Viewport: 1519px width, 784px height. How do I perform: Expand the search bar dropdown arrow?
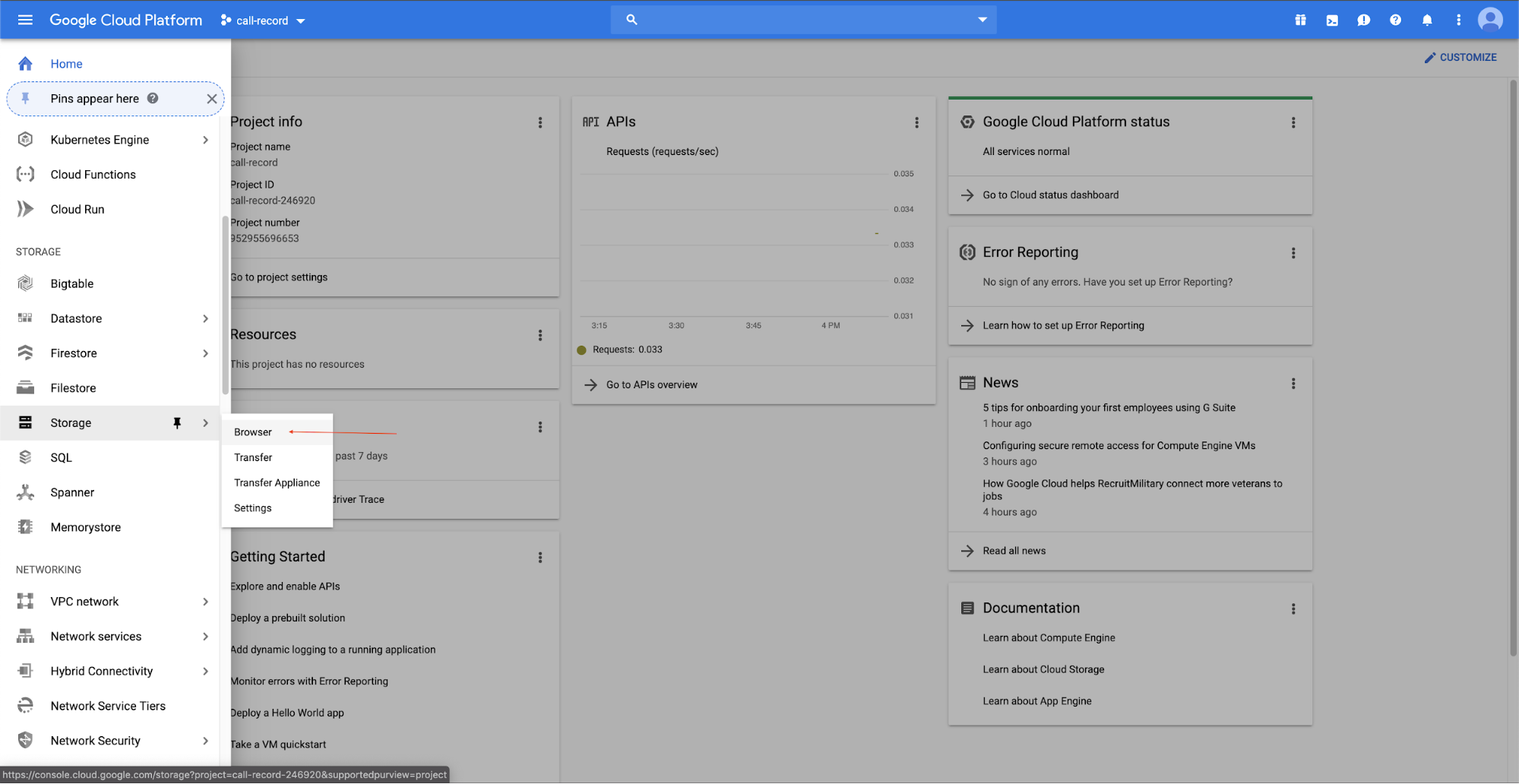coord(982,20)
